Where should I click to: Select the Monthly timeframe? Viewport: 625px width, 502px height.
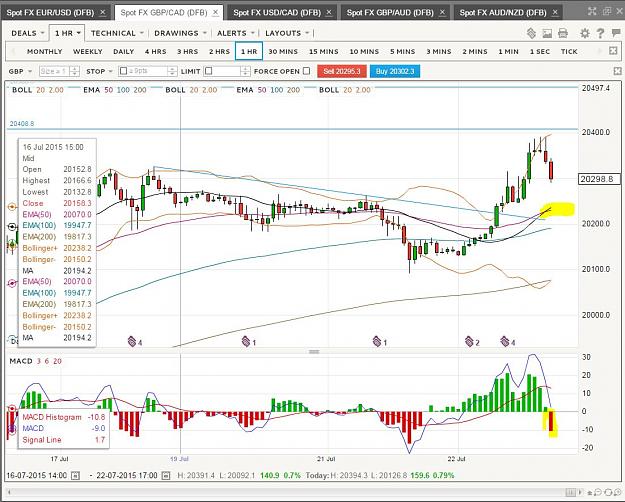pos(45,51)
